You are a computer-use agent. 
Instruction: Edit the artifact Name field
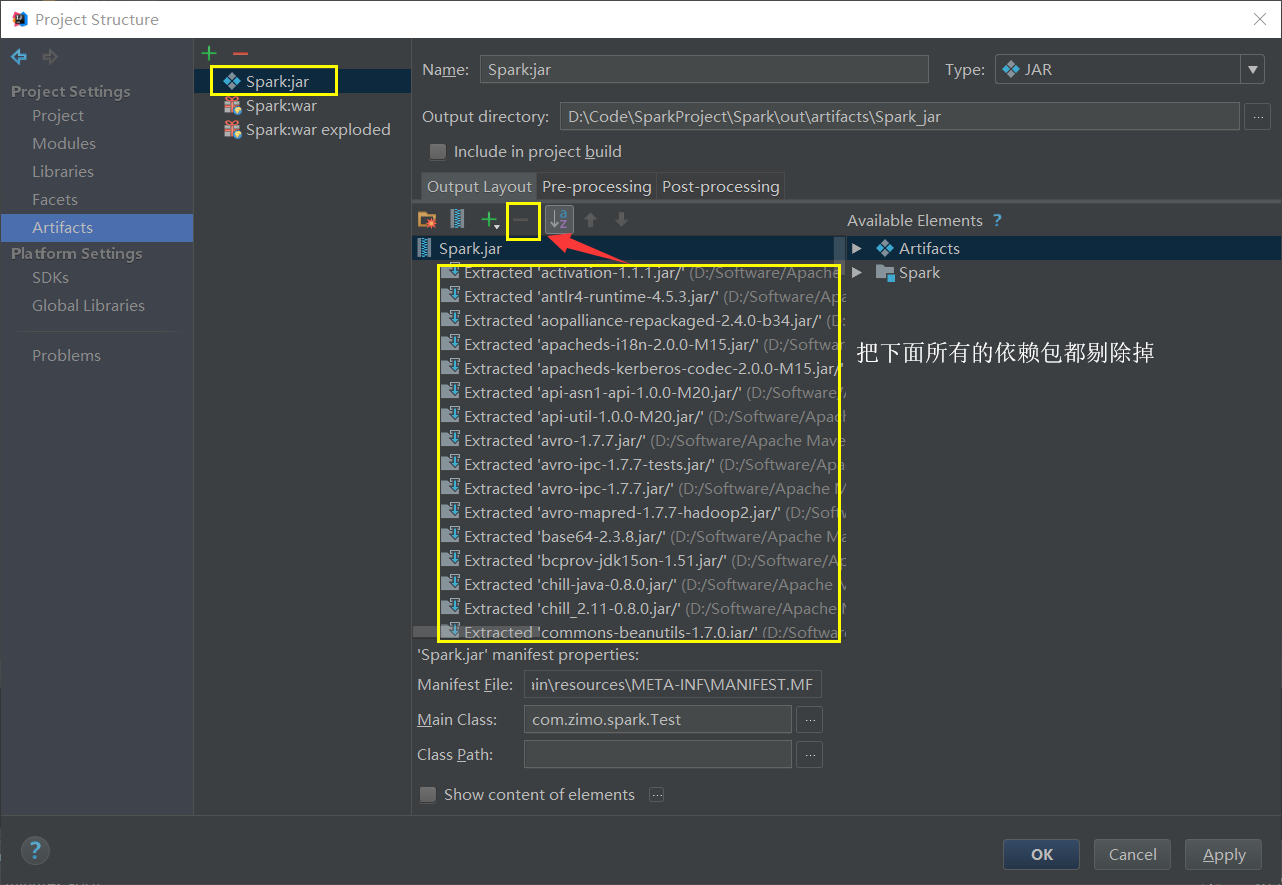704,69
